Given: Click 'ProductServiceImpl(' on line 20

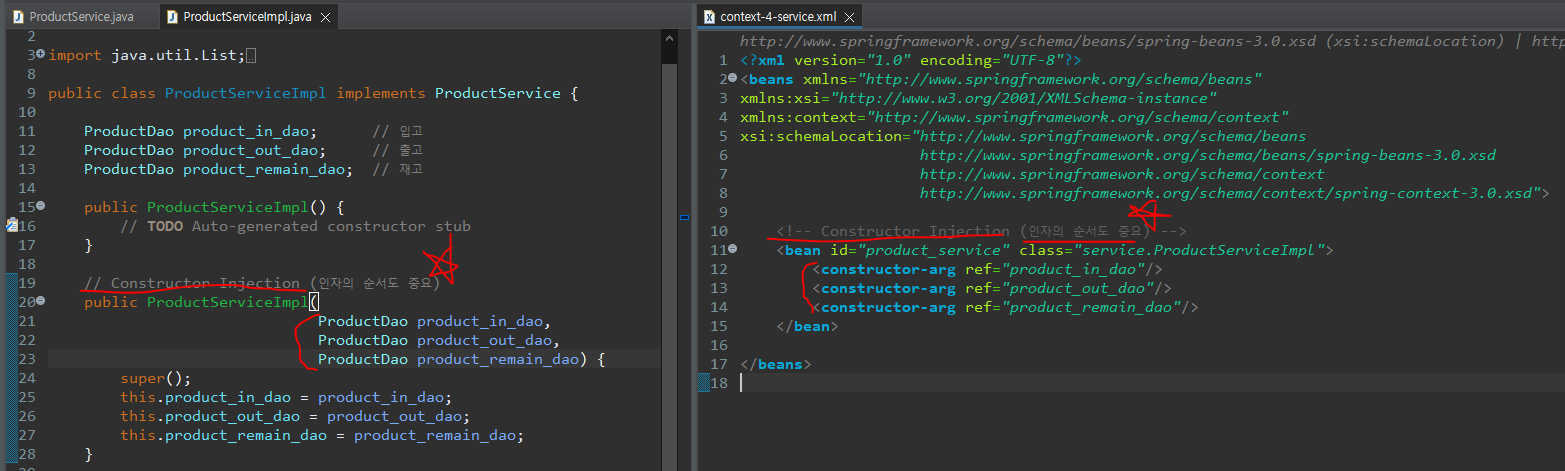Looking at the screenshot, I should pos(232,302).
